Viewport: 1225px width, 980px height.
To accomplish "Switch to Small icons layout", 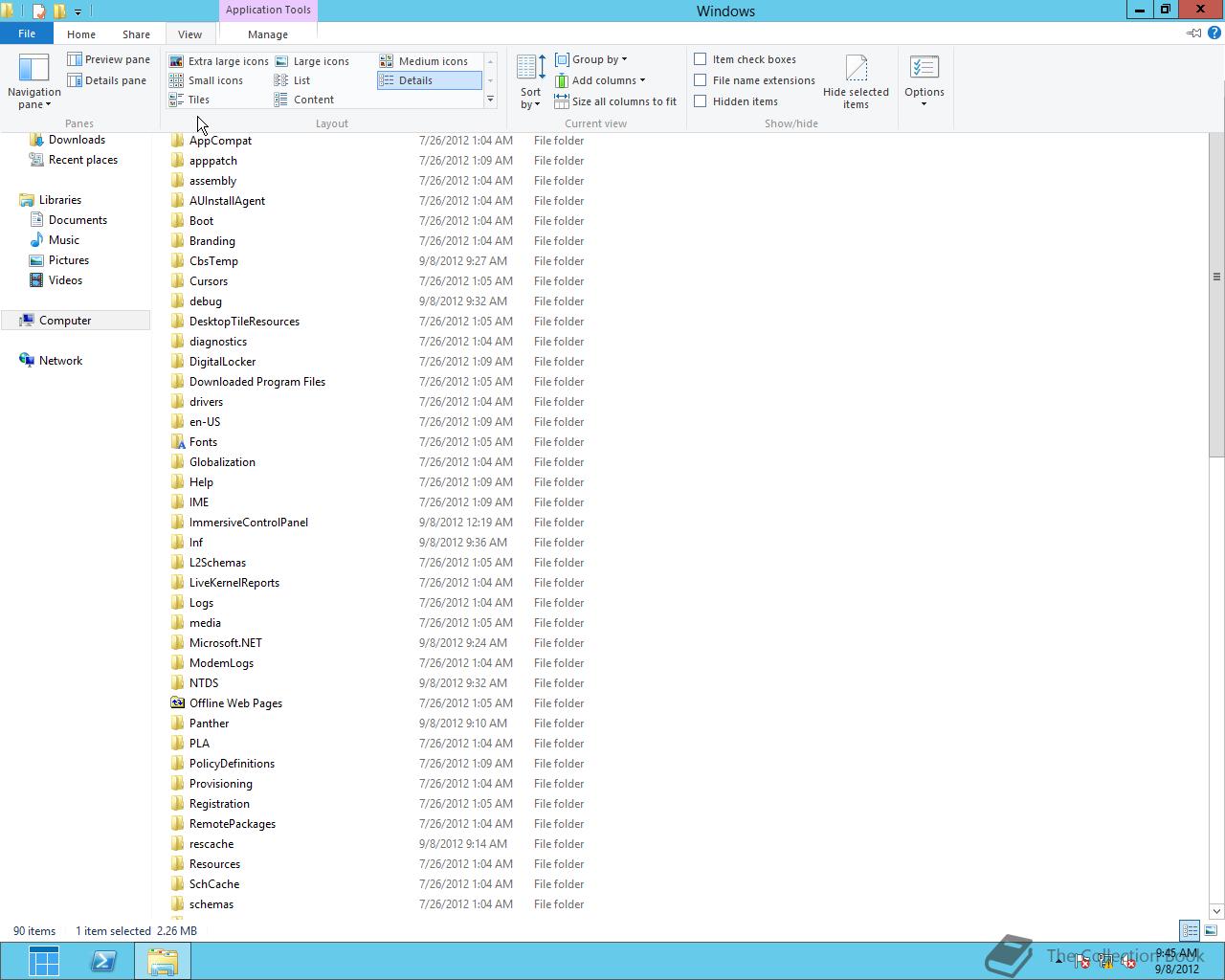I will (x=206, y=80).
